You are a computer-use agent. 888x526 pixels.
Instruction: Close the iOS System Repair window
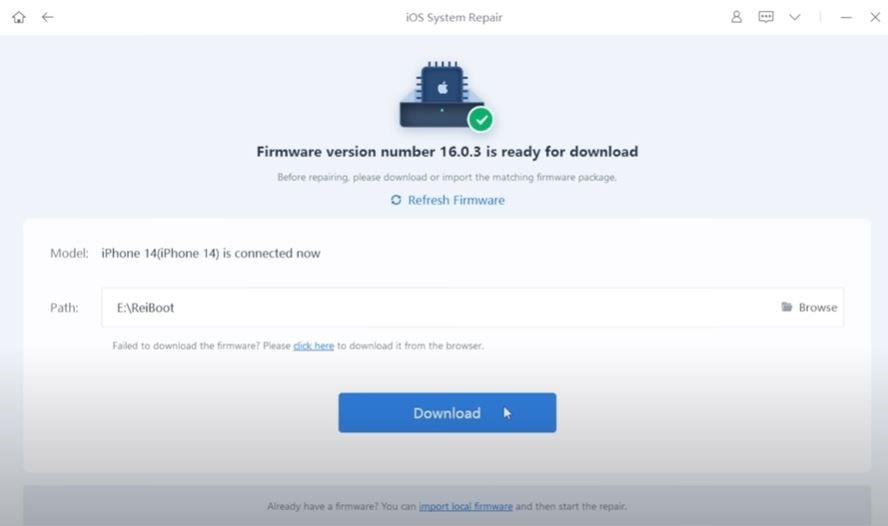tap(875, 17)
